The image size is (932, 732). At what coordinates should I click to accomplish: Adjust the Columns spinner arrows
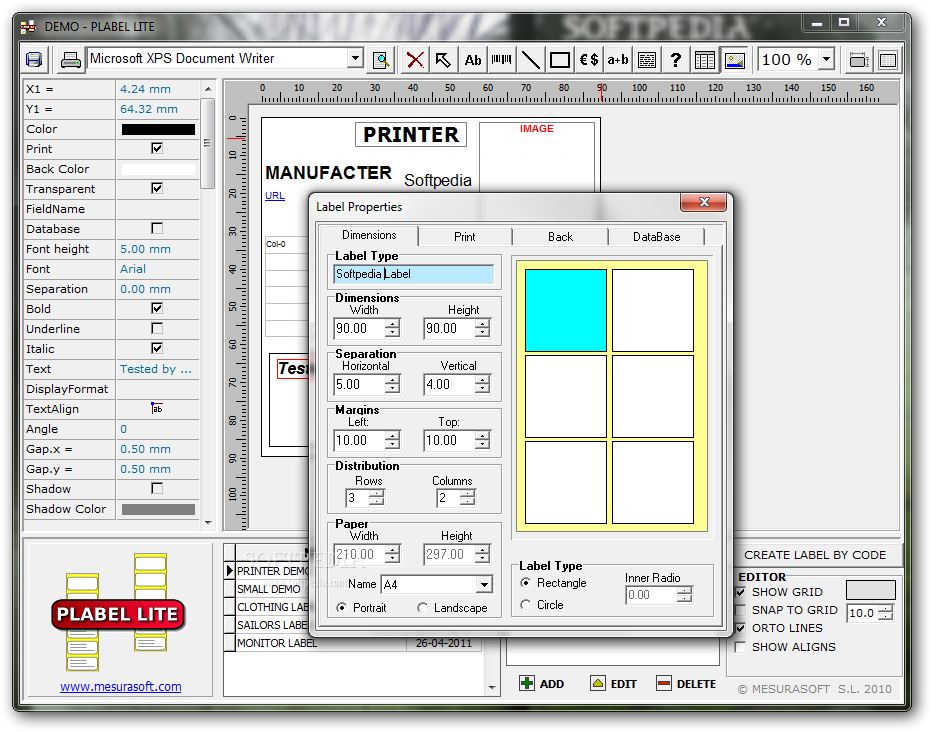click(468, 497)
